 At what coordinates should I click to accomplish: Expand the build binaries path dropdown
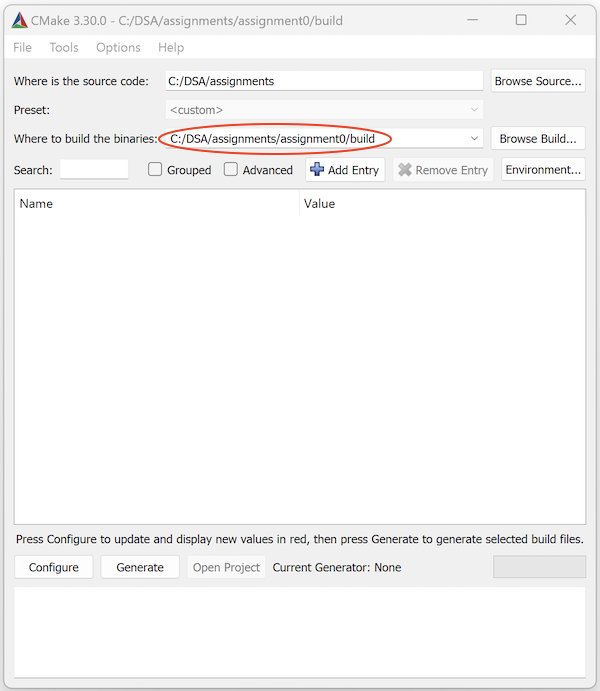(x=474, y=139)
